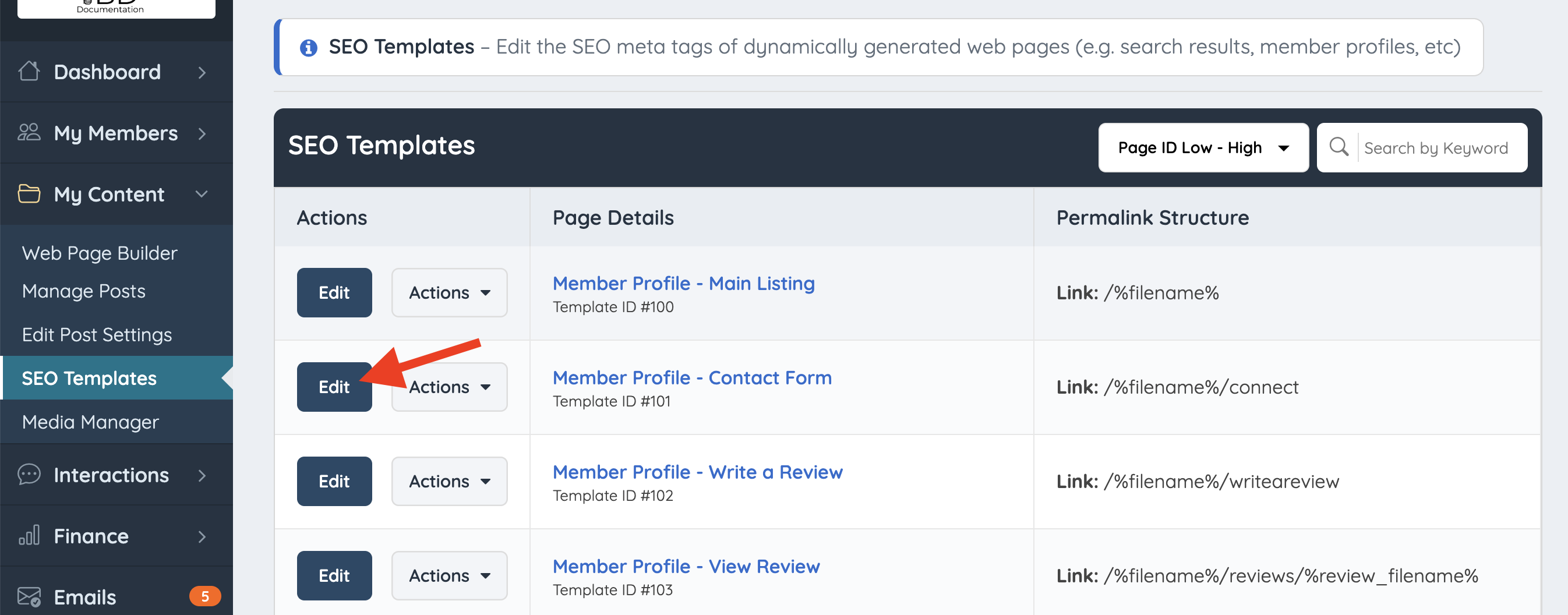
Task: Click the Emails envelope icon
Action: (x=29, y=597)
